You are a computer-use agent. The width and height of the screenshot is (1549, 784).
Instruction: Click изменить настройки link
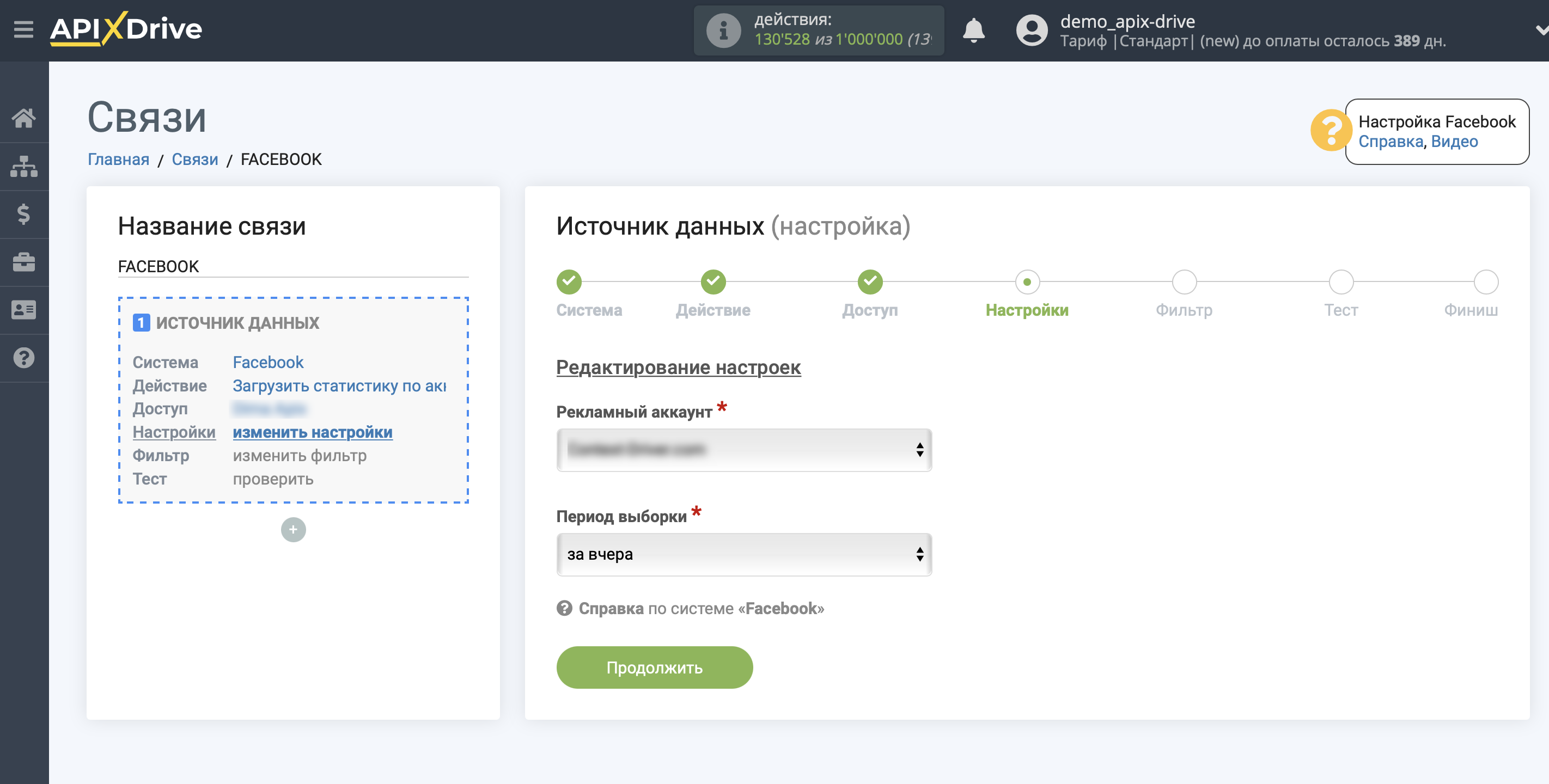313,432
